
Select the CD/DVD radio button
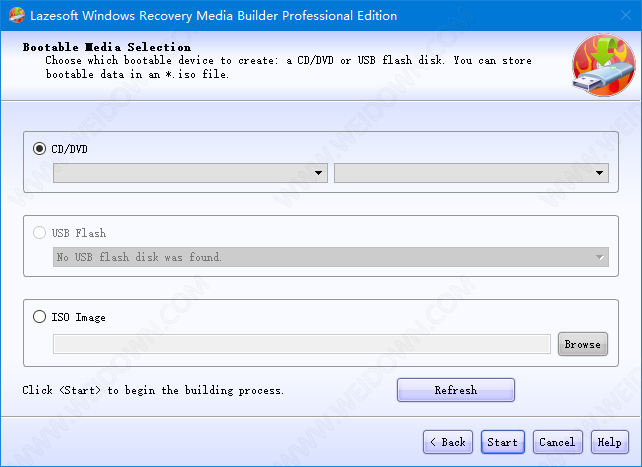pos(39,149)
